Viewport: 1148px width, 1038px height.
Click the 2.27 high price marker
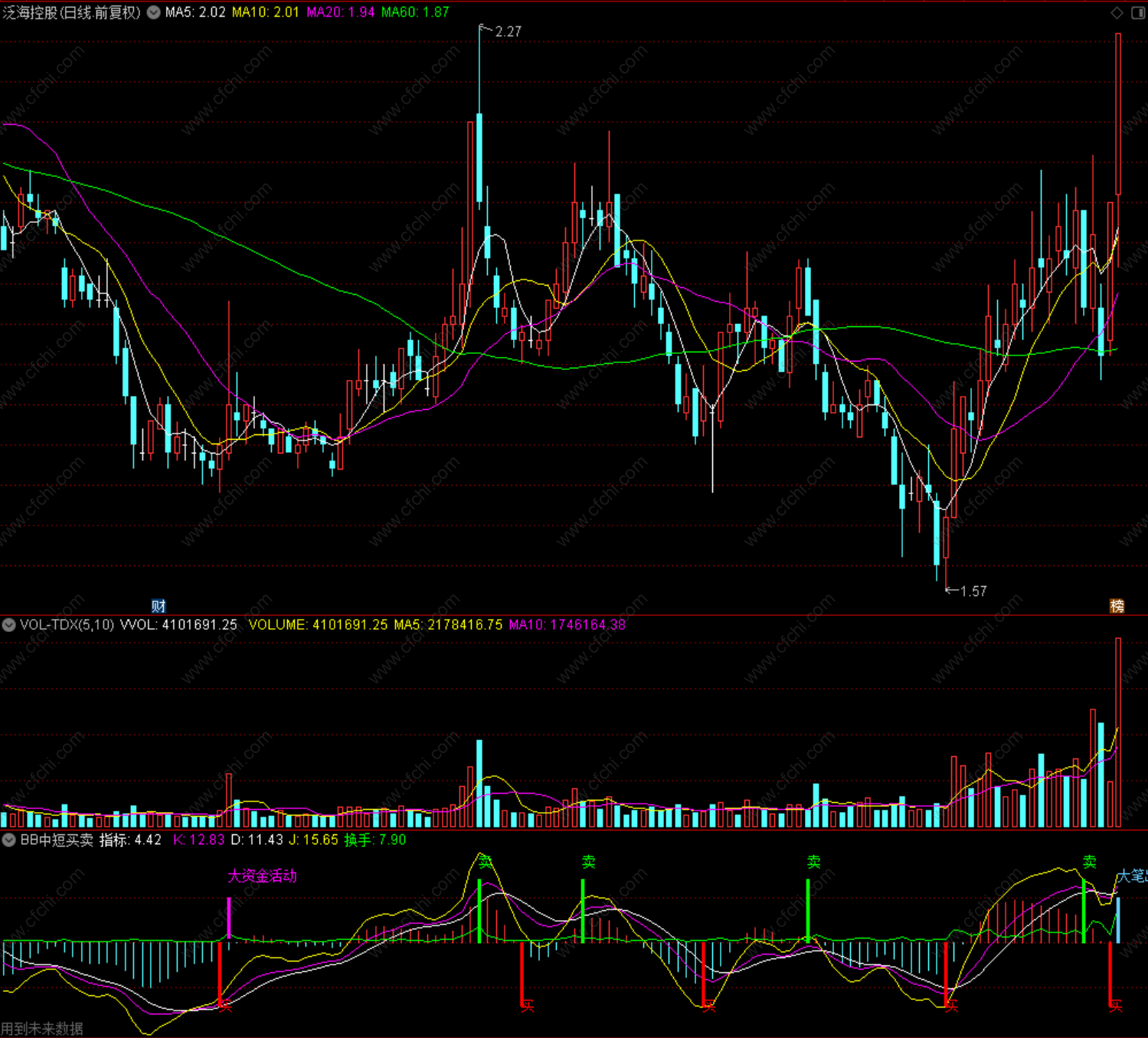(x=508, y=31)
